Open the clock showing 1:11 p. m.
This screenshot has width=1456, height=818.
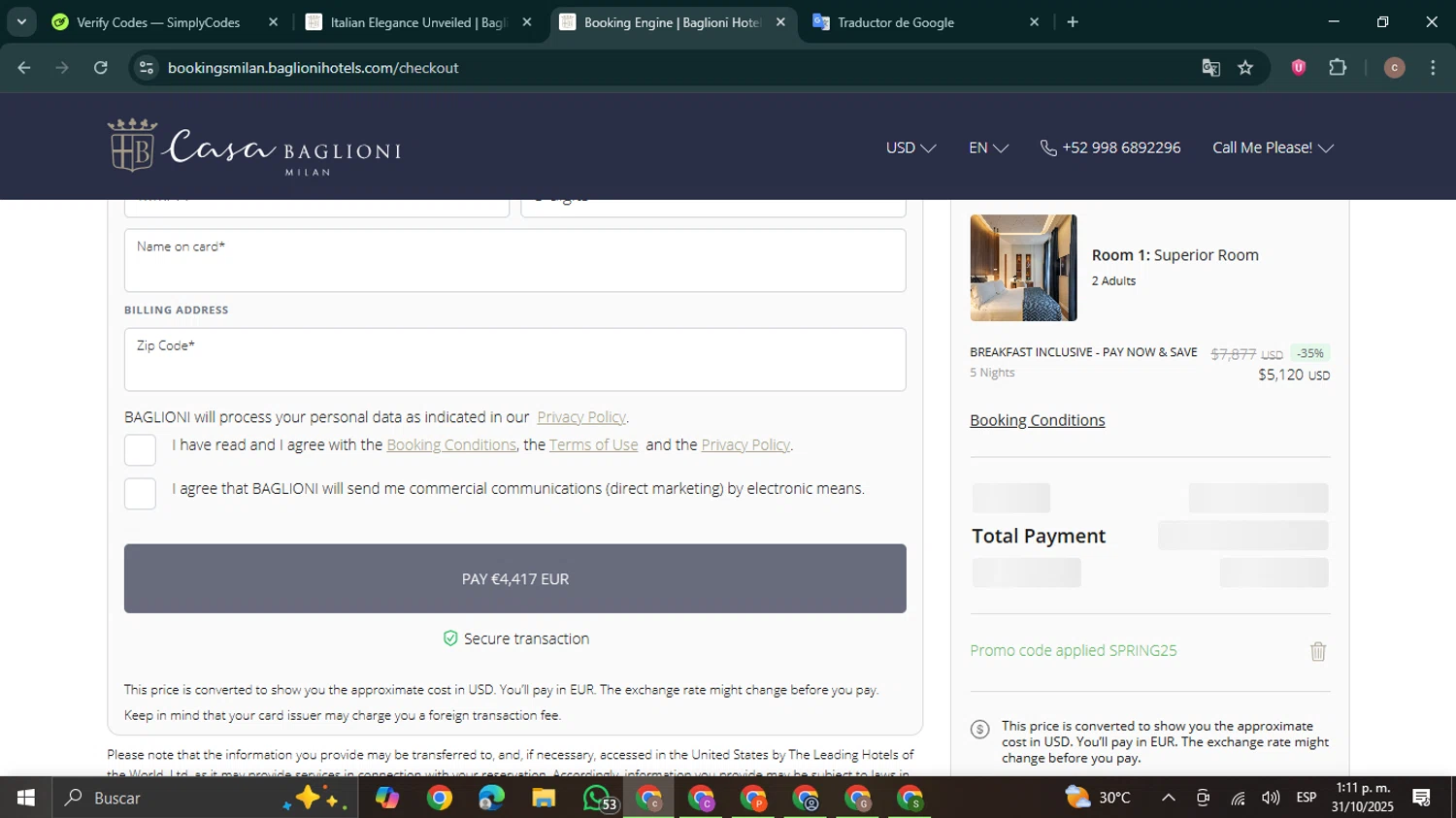pos(1363,798)
